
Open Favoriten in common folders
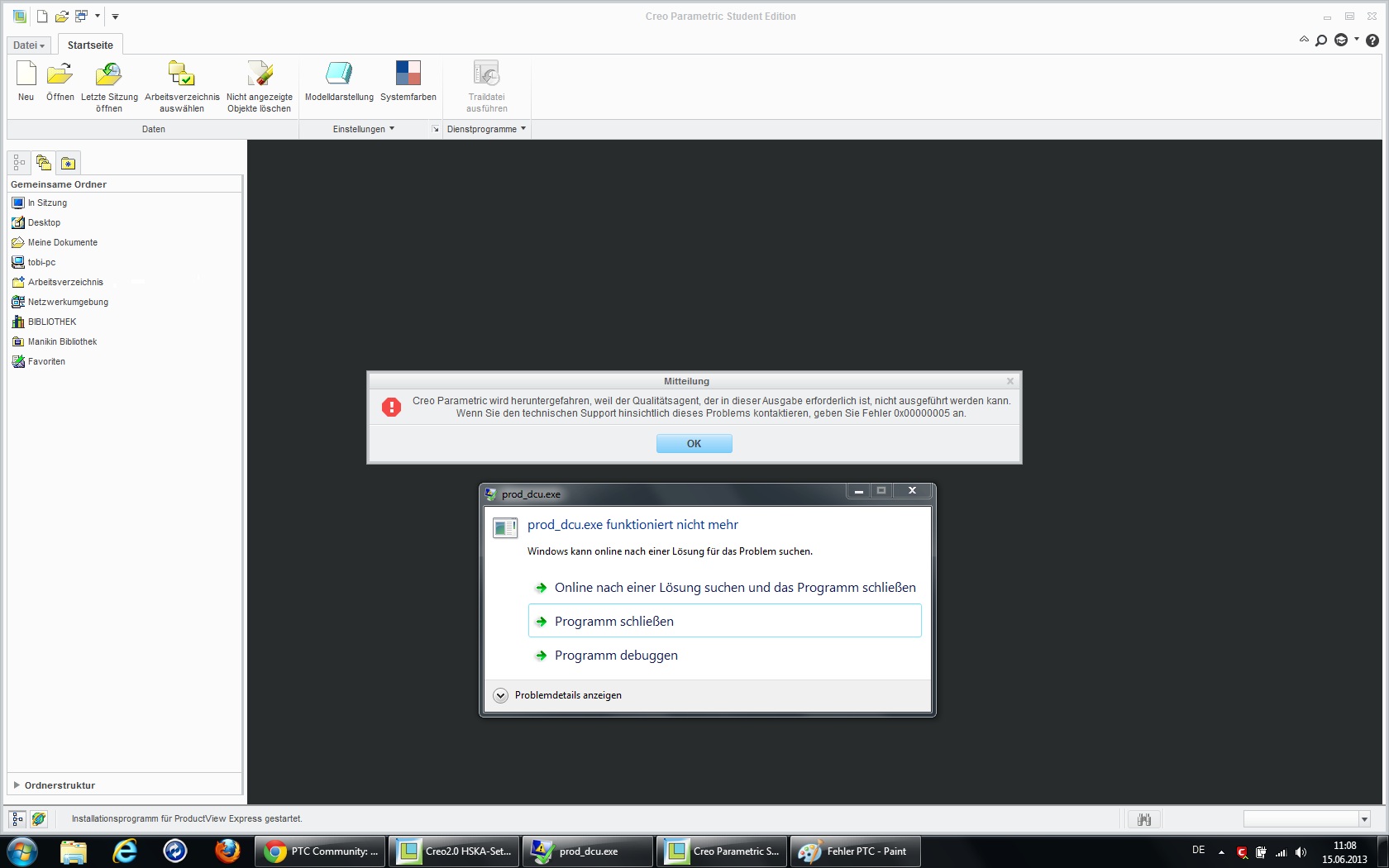(x=46, y=361)
